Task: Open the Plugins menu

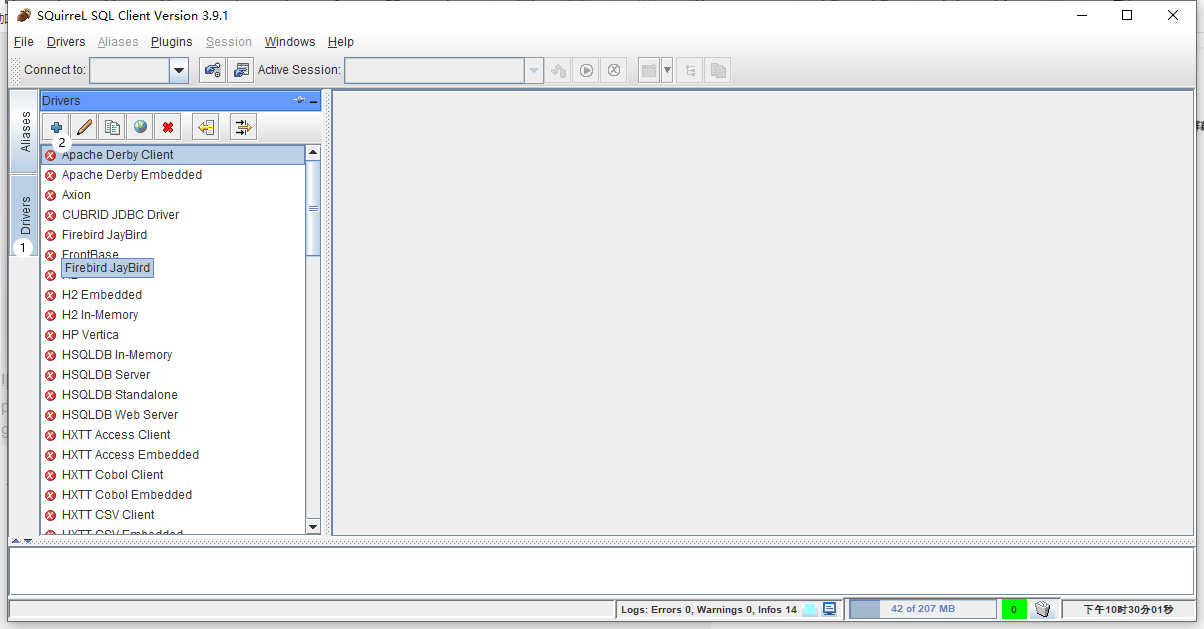Action: click(x=172, y=42)
